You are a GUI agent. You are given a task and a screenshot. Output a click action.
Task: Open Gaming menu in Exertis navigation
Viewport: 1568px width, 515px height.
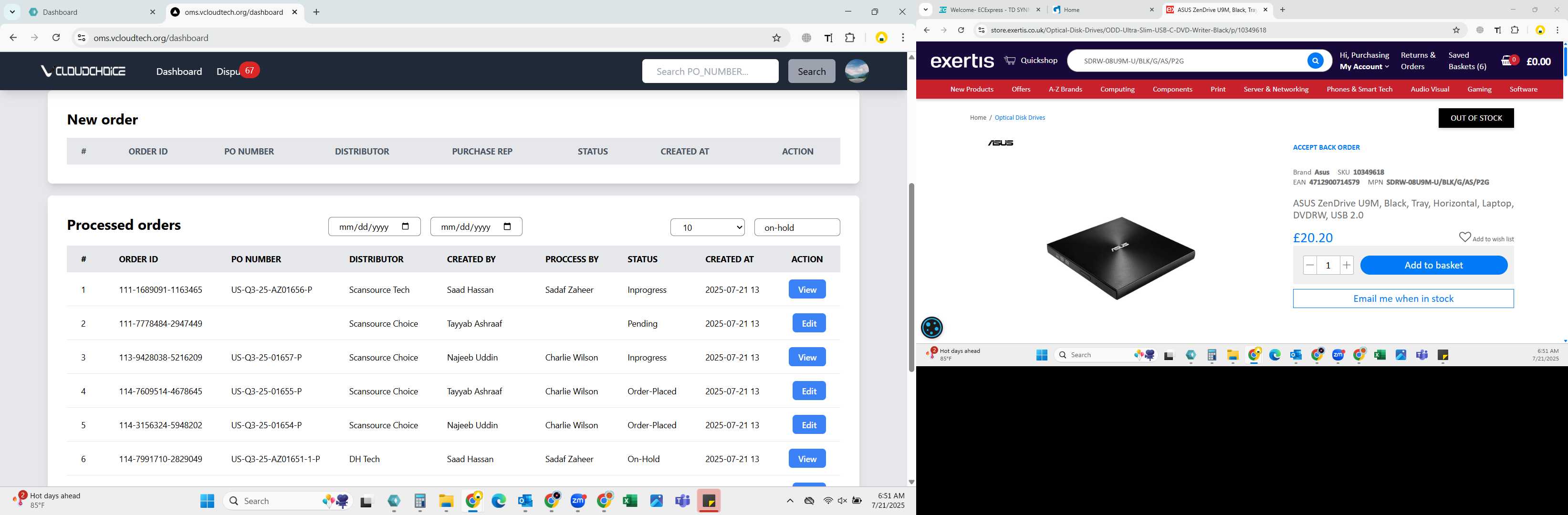[1479, 89]
